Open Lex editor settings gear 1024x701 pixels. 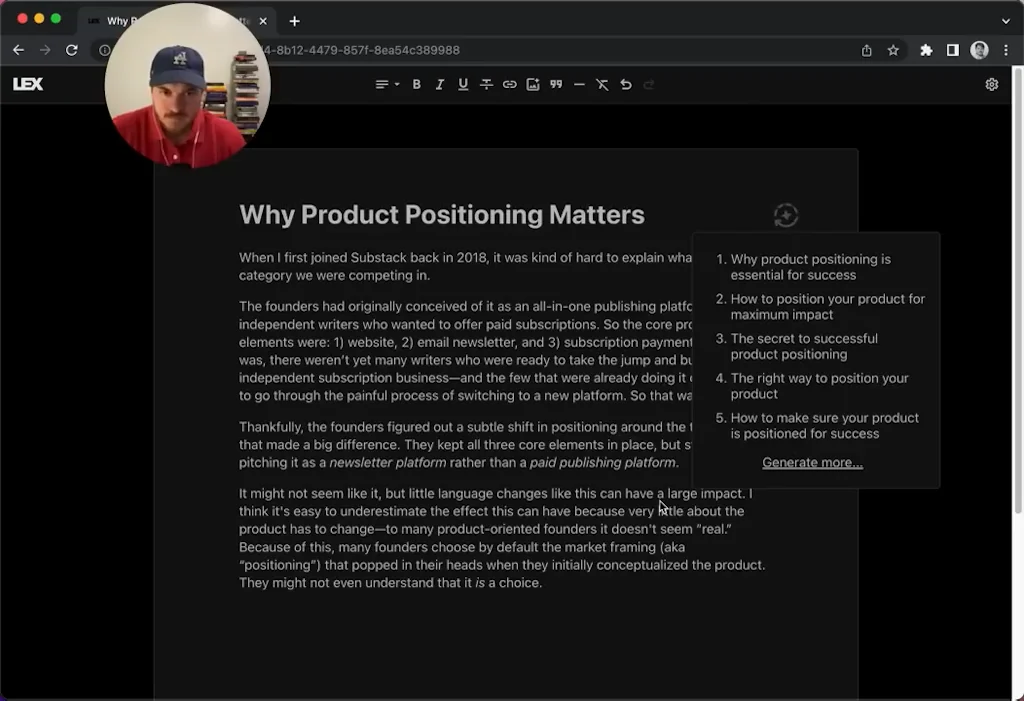[992, 85]
